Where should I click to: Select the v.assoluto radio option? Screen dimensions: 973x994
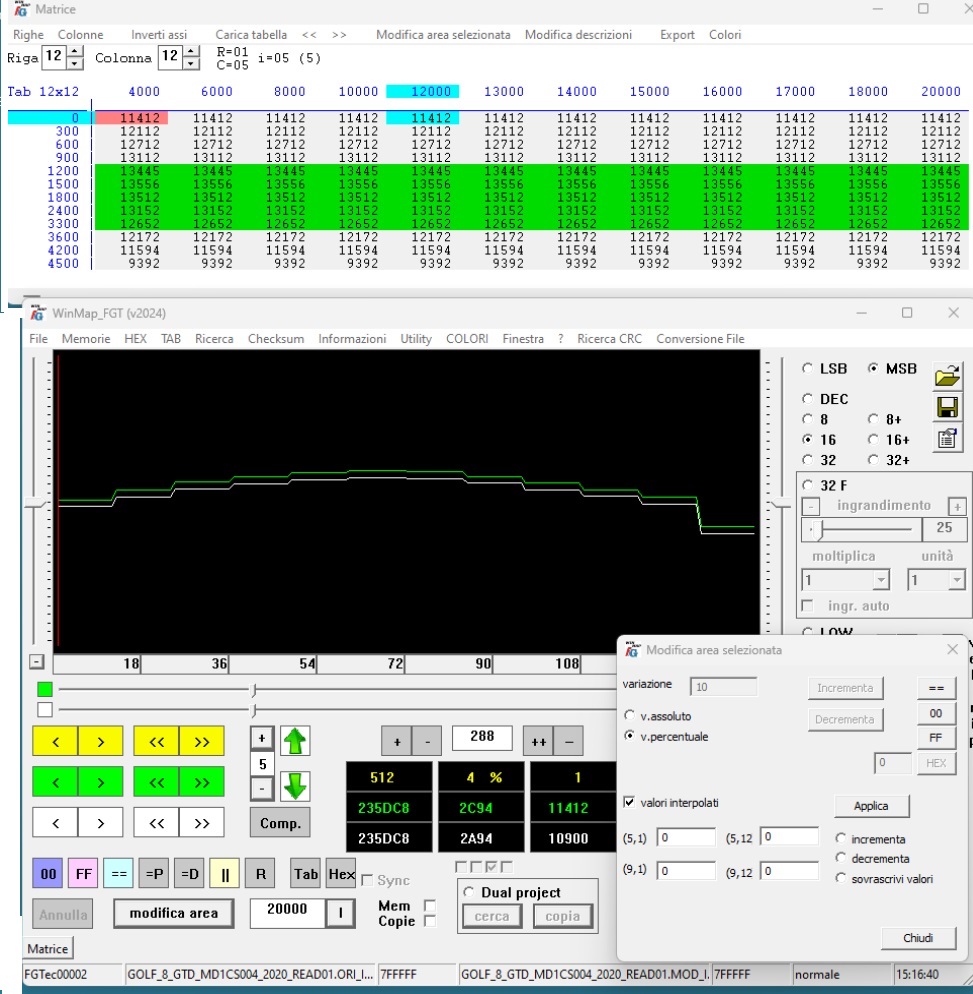629,716
